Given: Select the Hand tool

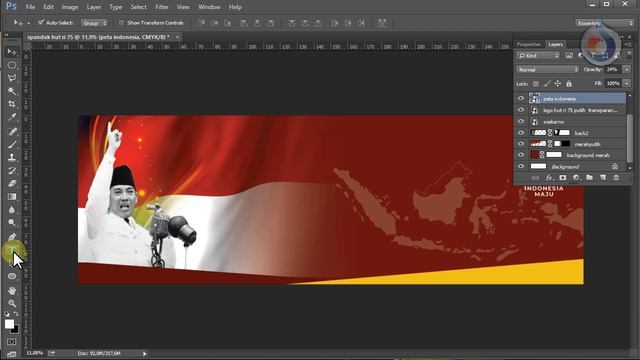Looking at the screenshot, I should point(12,291).
